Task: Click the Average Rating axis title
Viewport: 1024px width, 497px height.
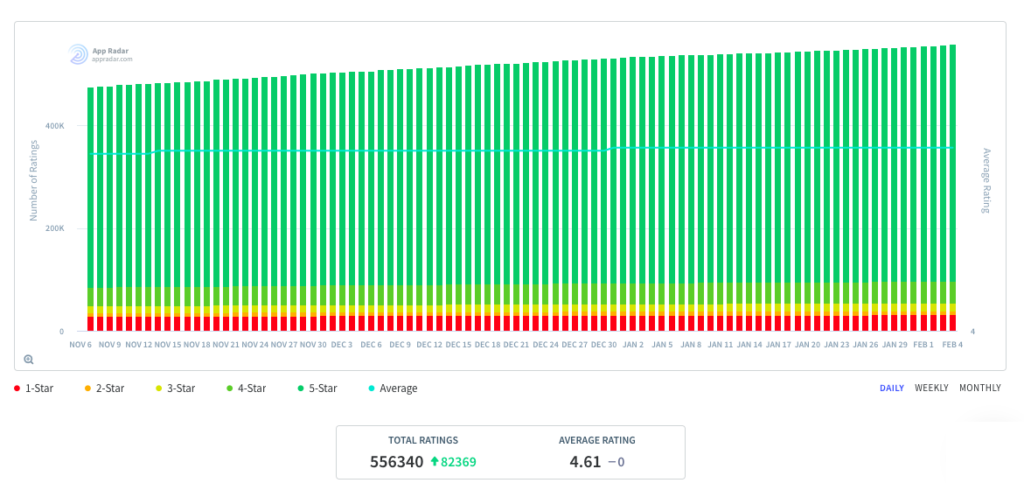Action: [x=986, y=180]
